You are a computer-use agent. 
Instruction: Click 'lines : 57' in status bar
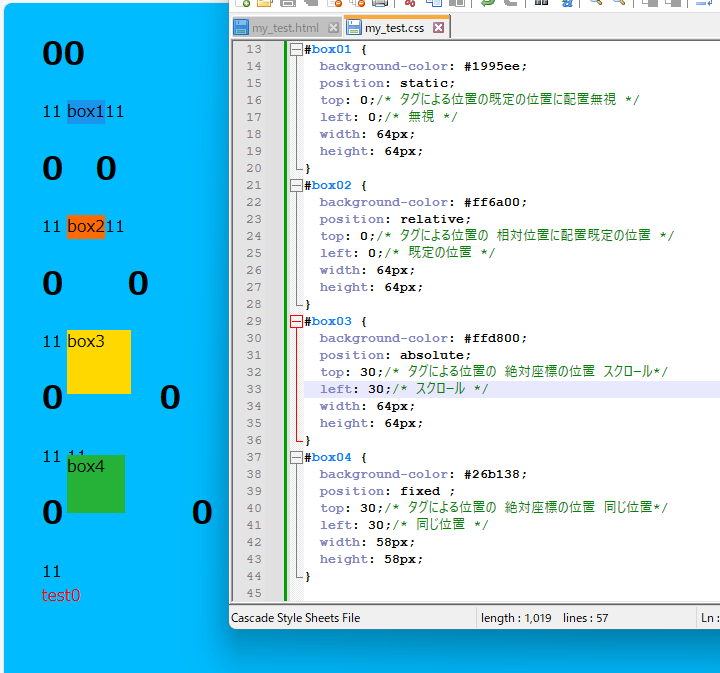585,618
